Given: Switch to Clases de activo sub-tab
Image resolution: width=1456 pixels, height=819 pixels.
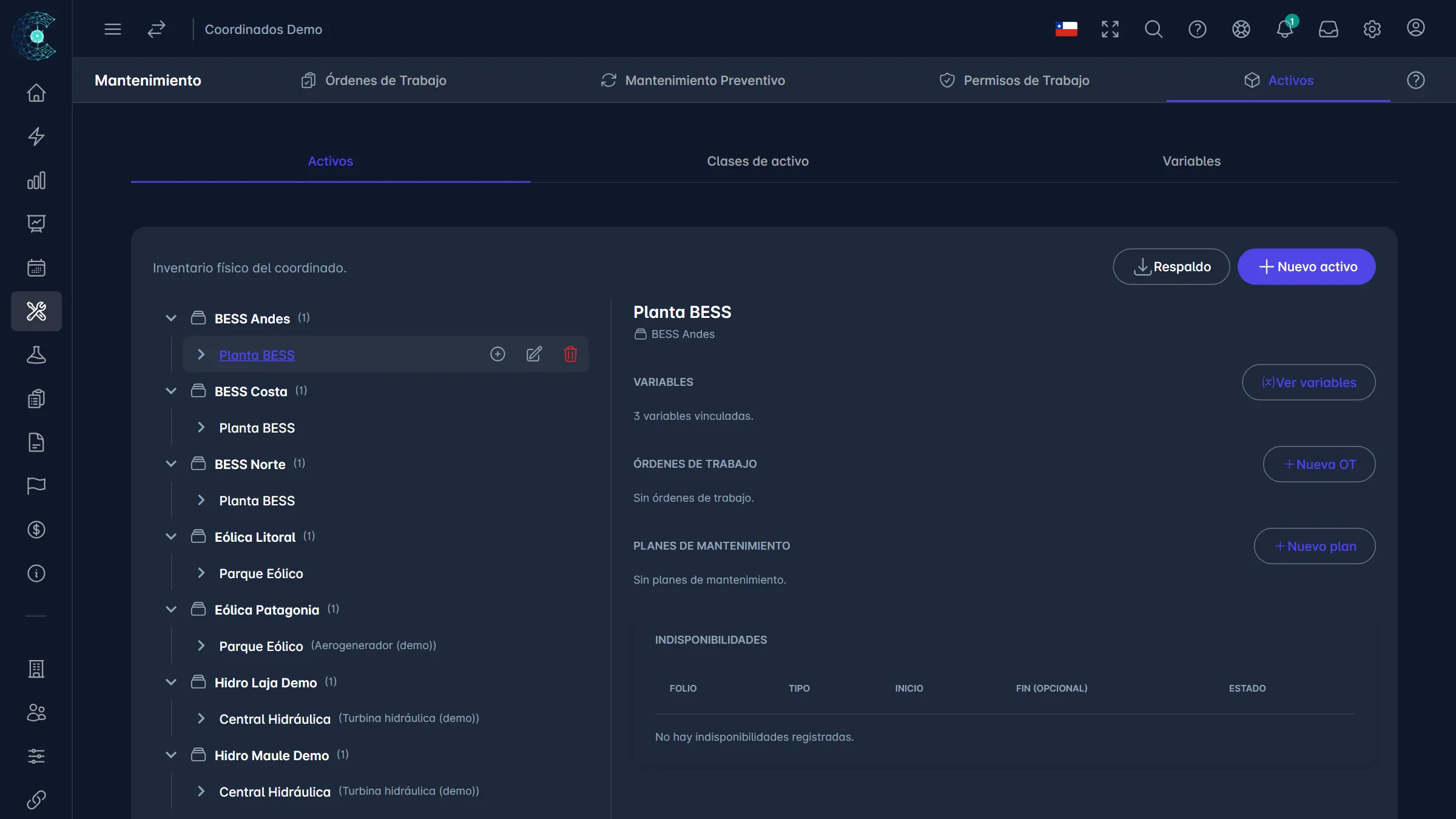Looking at the screenshot, I should (758, 161).
